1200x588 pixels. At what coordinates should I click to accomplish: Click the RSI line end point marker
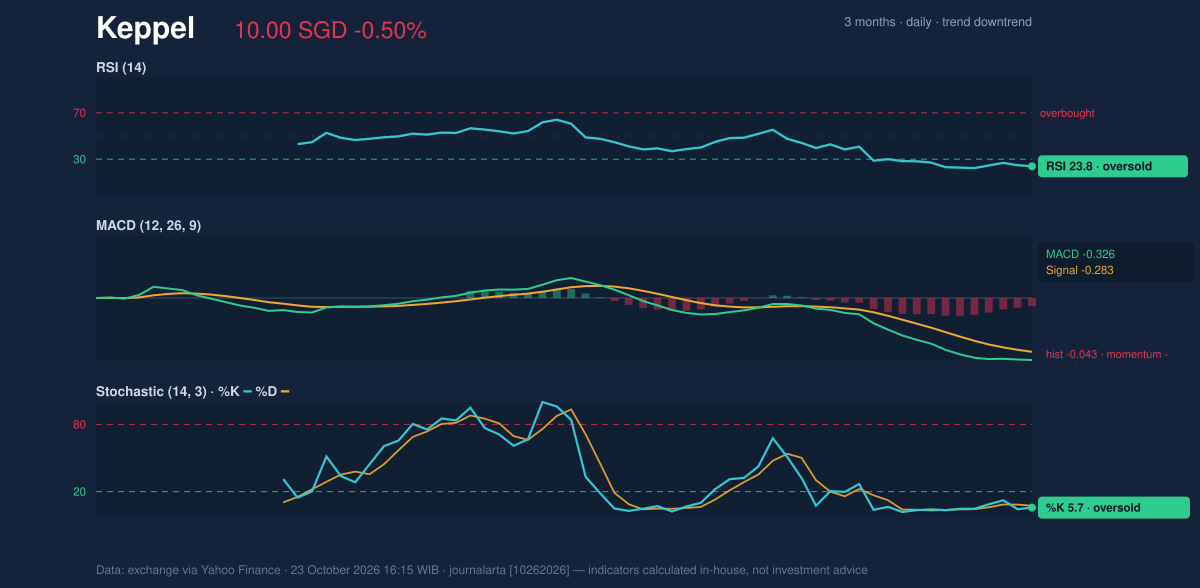[x=1032, y=167]
